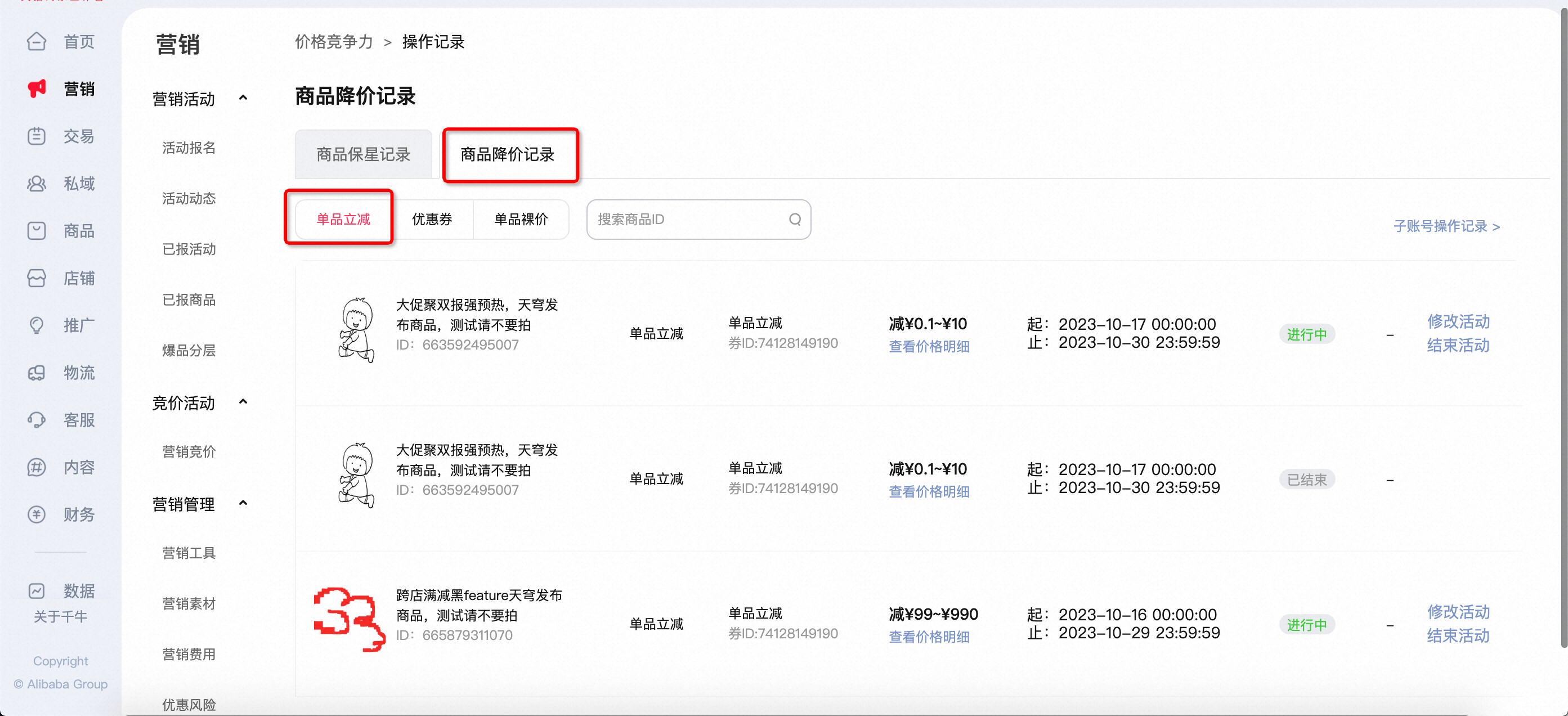
Task: Click the 已结束 status badge
Action: coord(1307,480)
